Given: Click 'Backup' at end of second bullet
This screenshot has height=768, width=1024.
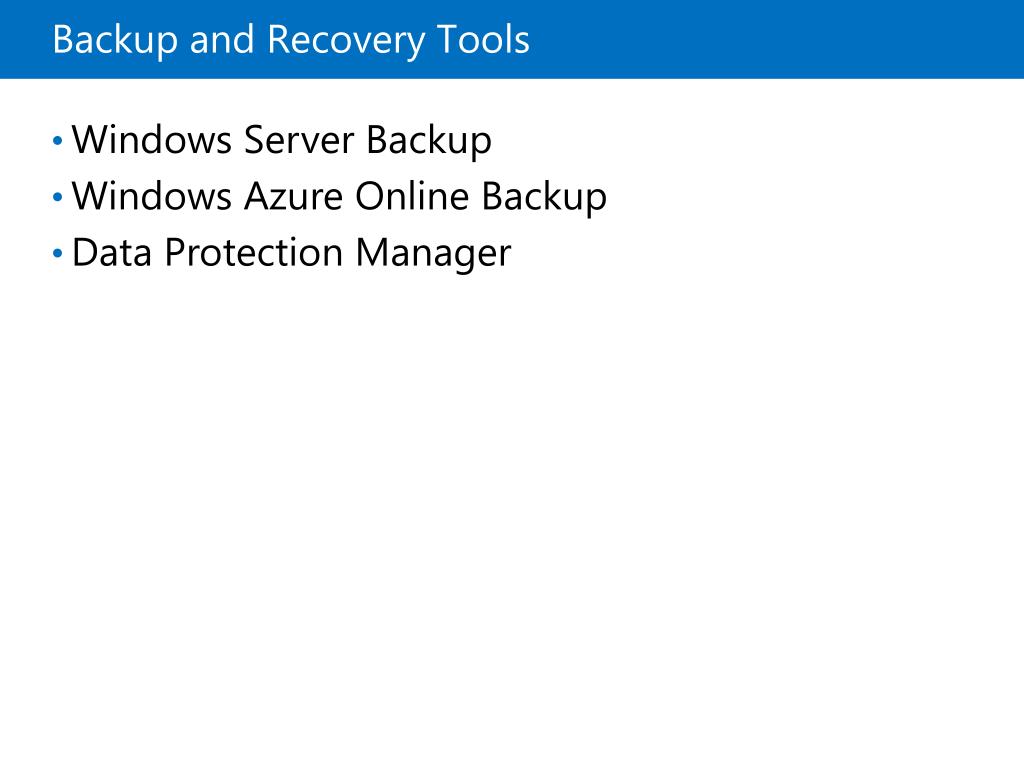Looking at the screenshot, I should coord(544,199).
